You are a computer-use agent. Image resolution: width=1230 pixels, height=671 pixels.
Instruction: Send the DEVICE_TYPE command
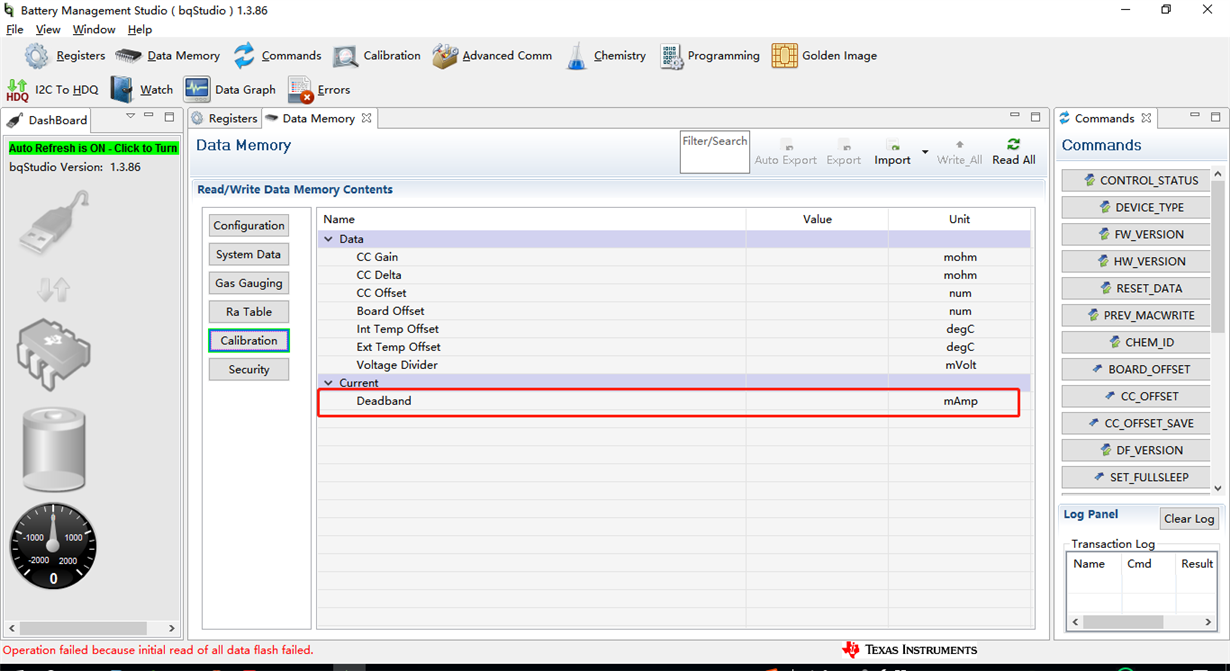(1135, 208)
